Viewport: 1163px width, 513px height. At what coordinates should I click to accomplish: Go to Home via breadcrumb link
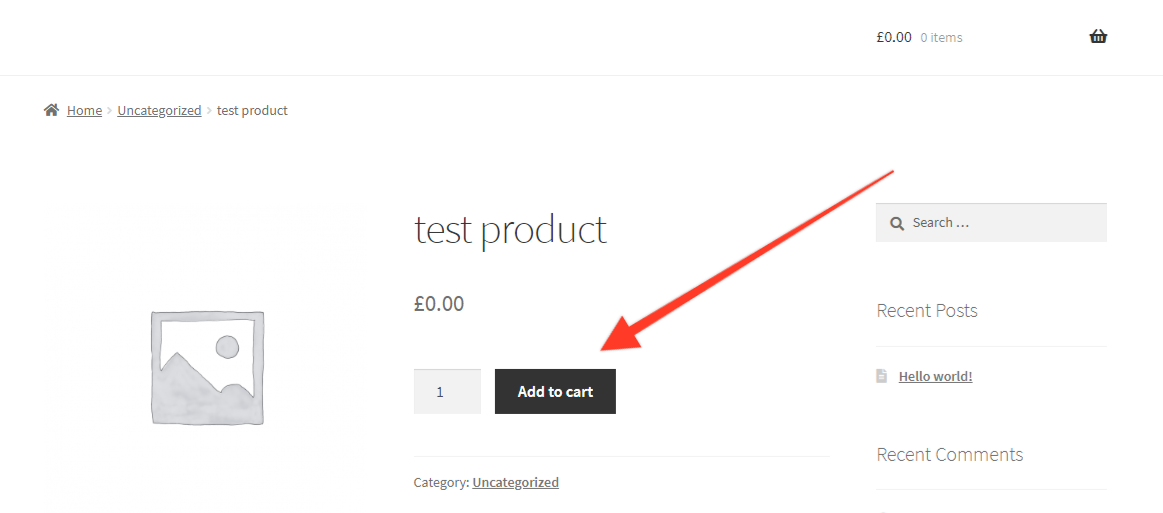coord(85,110)
